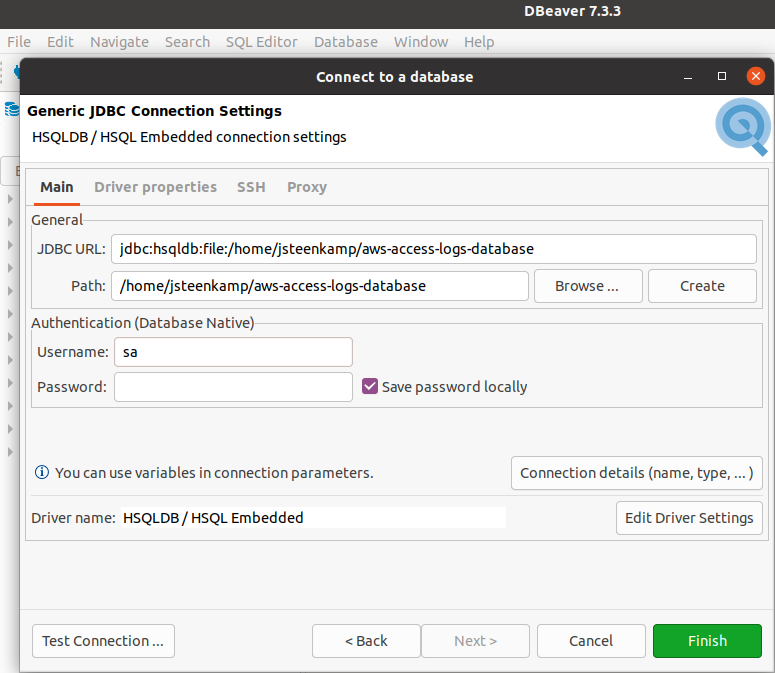Switch to the Main tab

(57, 187)
